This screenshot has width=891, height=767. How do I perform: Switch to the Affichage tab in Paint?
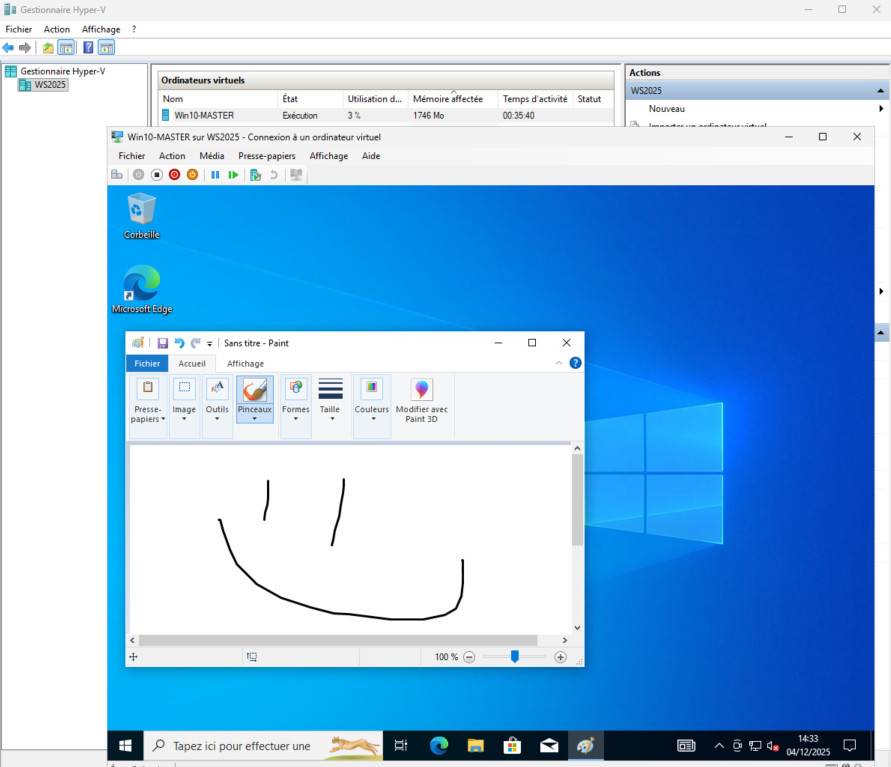coord(245,364)
